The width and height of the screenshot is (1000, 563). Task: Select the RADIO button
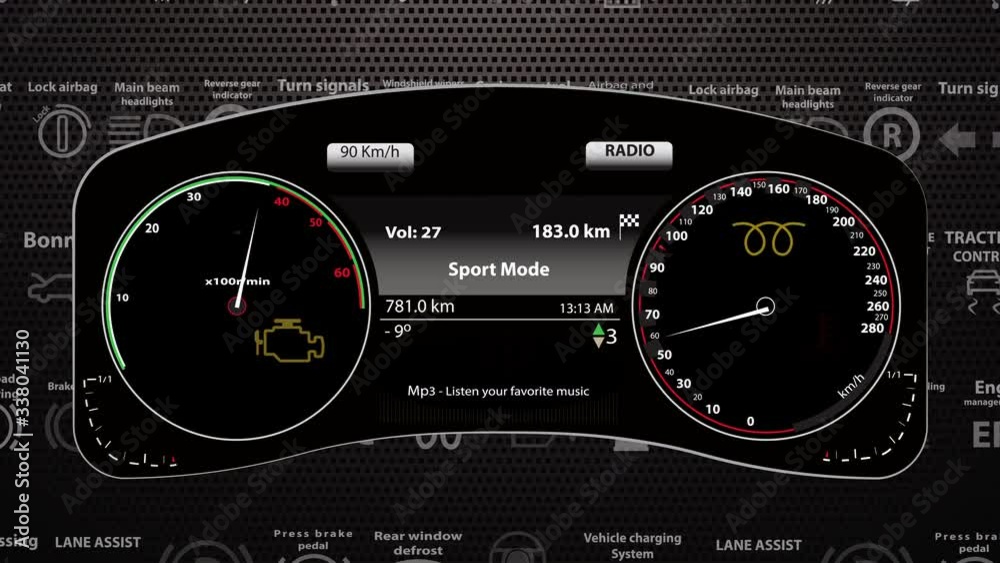pos(629,154)
